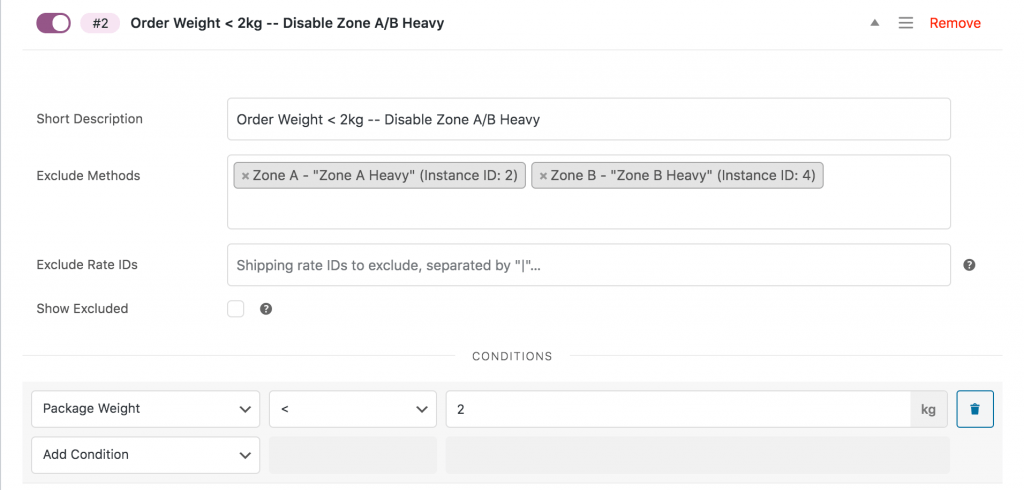
Task: Click help icon next to Show Excluded
Action: [266, 309]
